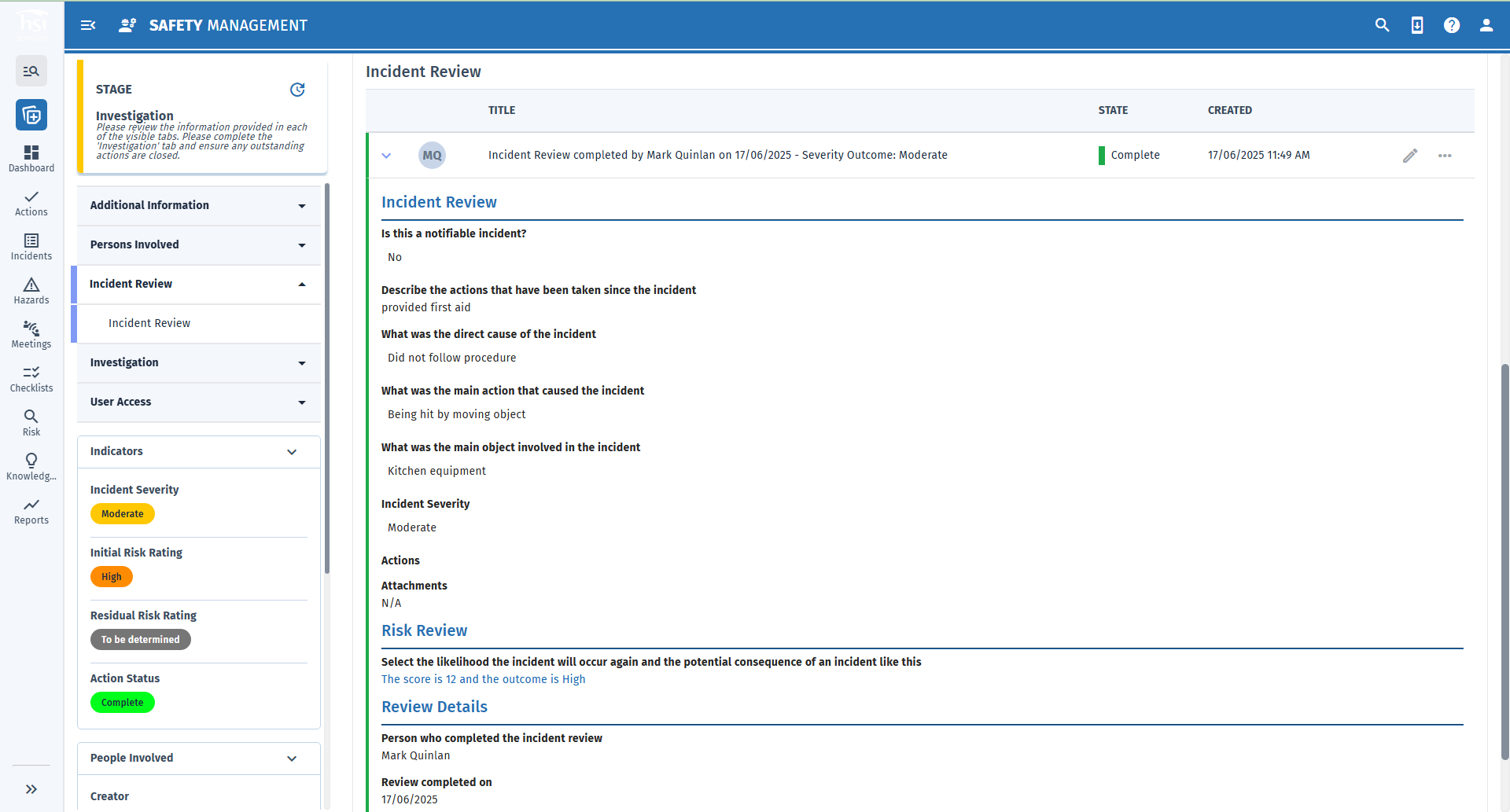Select the Risk icon in the sidebar
Image resolution: width=1510 pixels, height=812 pixels.
click(x=31, y=422)
